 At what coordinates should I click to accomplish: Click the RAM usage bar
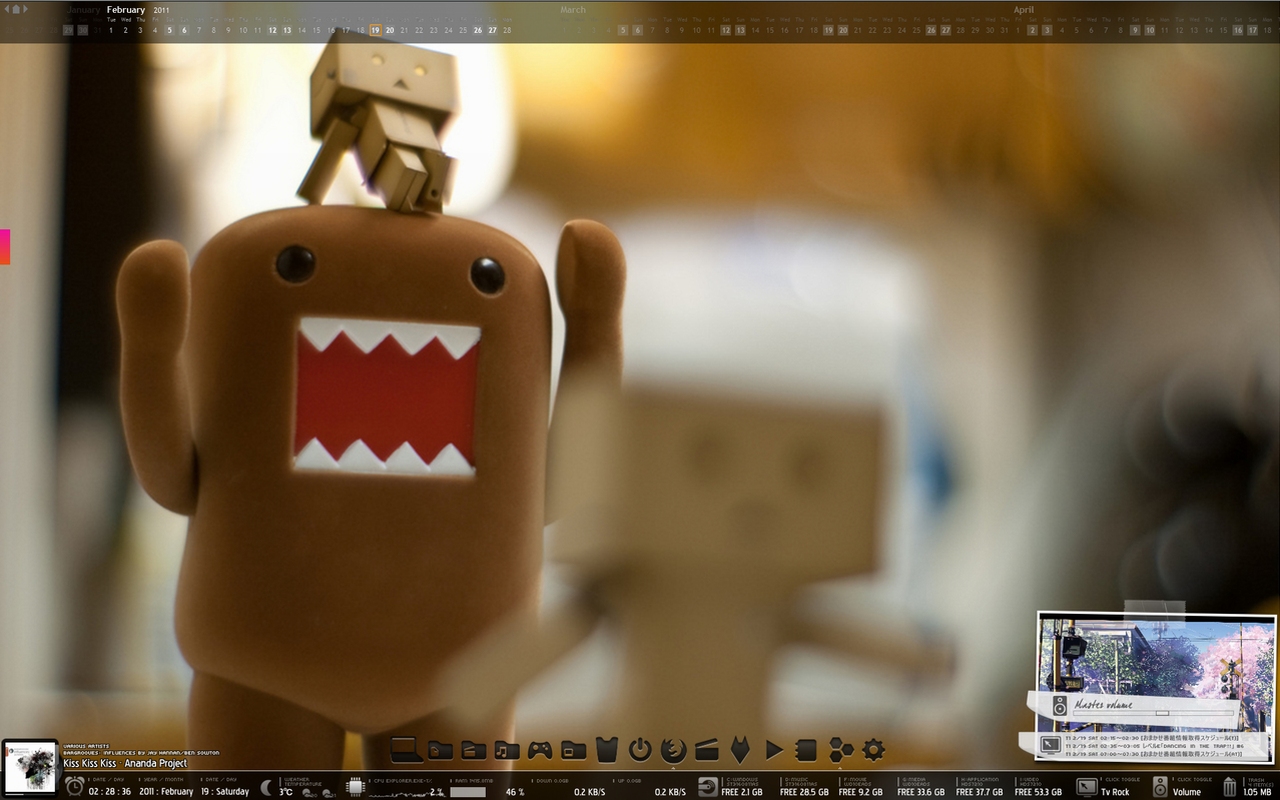(x=468, y=792)
